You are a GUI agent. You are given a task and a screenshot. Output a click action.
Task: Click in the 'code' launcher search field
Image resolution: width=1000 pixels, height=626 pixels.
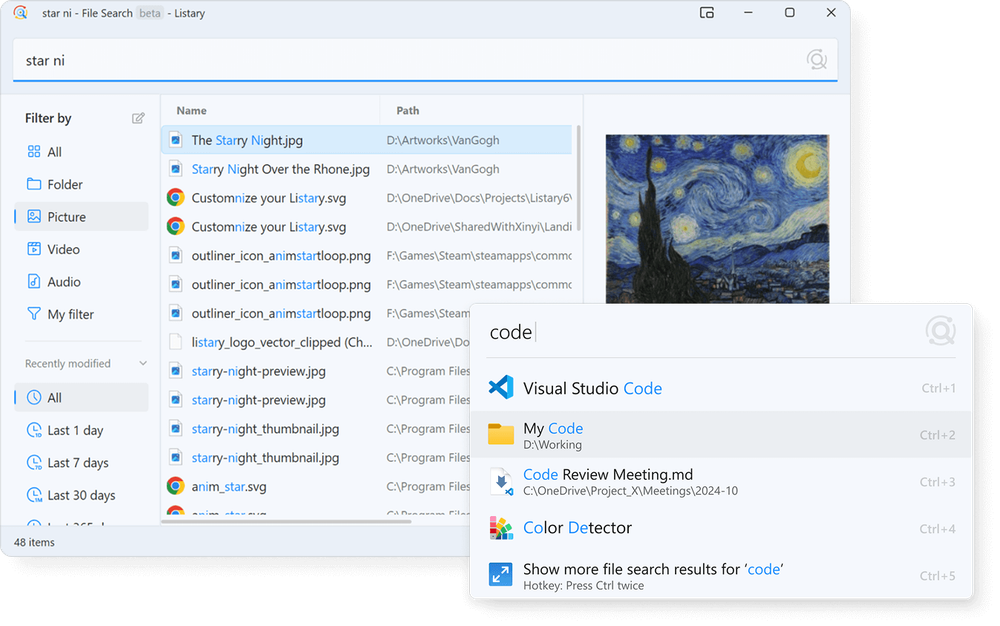(702, 332)
